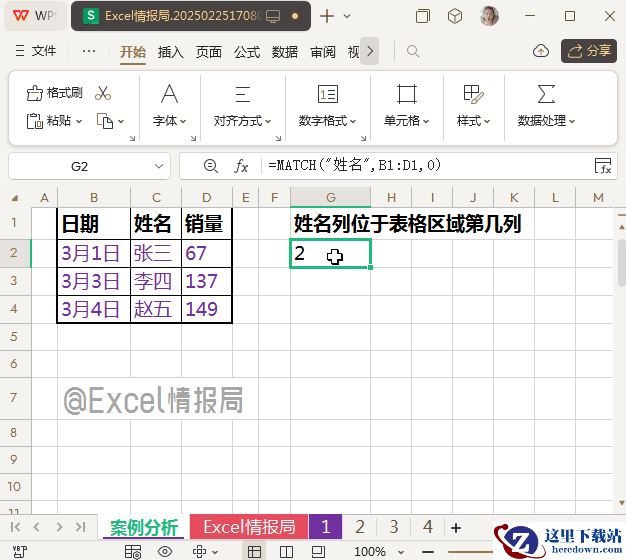
Task: Switch to sheet tab 3
Action: point(394,527)
